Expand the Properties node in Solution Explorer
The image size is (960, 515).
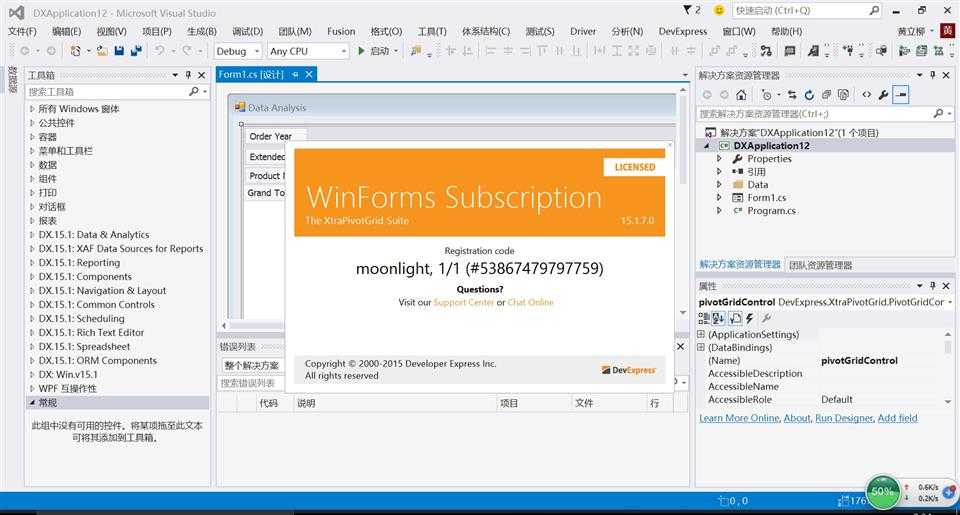(719, 159)
